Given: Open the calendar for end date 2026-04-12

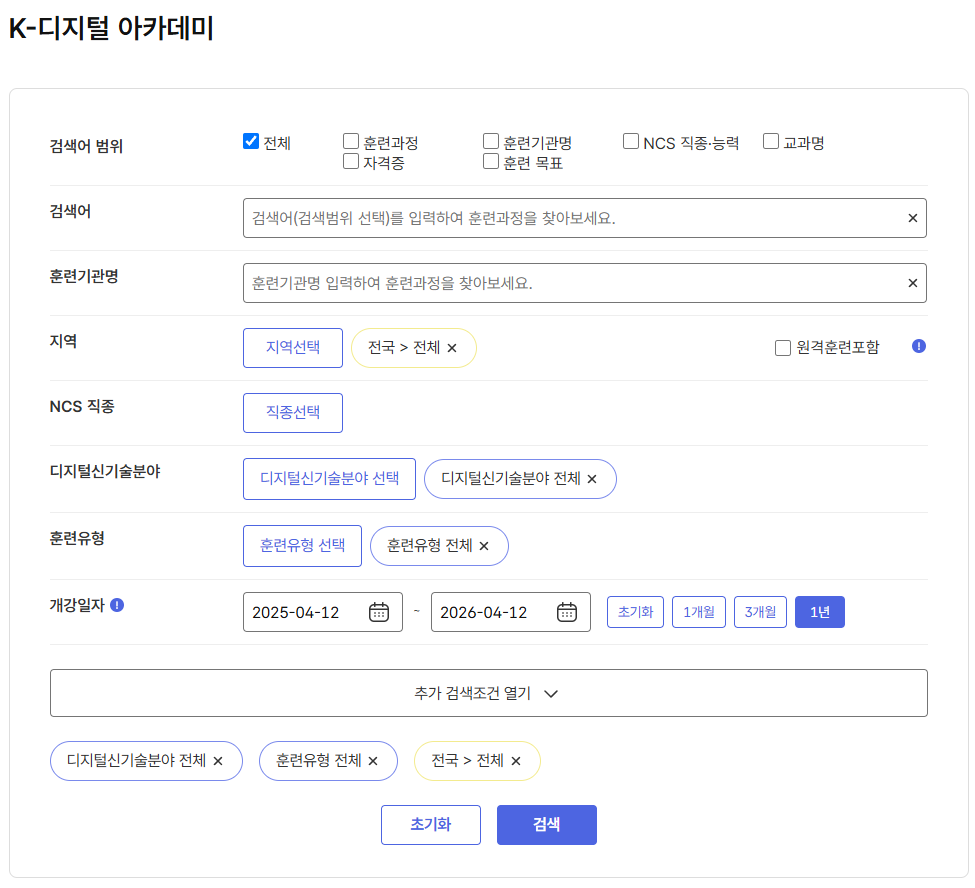Looking at the screenshot, I should 566,612.
